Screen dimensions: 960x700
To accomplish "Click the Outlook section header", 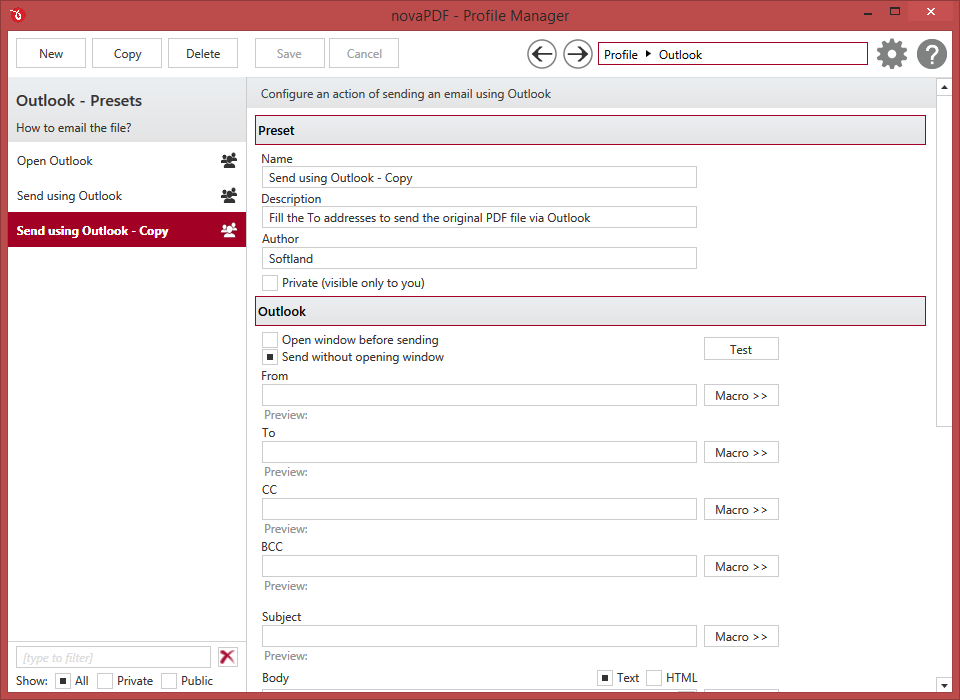I will tap(590, 311).
